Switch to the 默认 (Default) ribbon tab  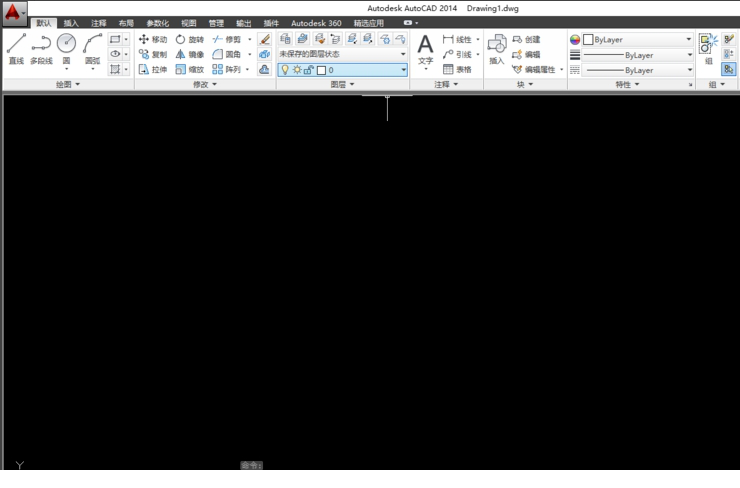click(44, 23)
